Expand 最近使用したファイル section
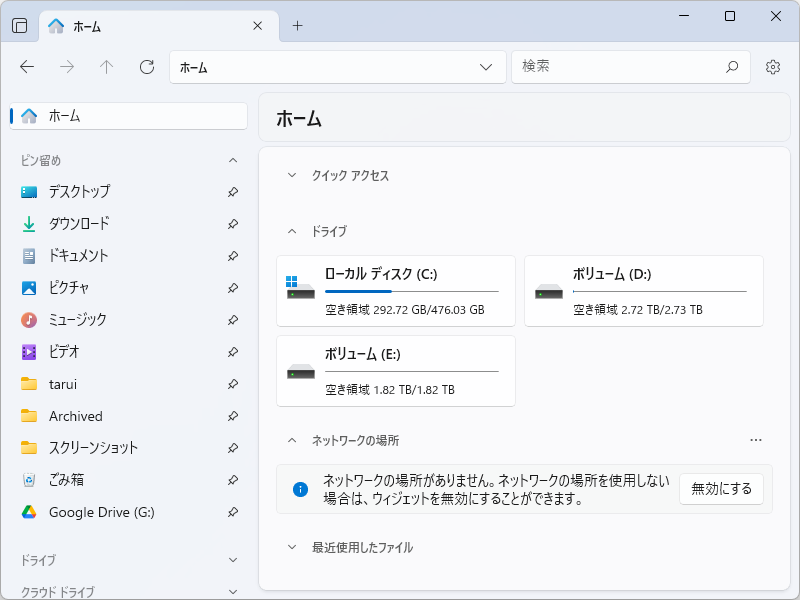This screenshot has height=600, width=800. click(290, 547)
